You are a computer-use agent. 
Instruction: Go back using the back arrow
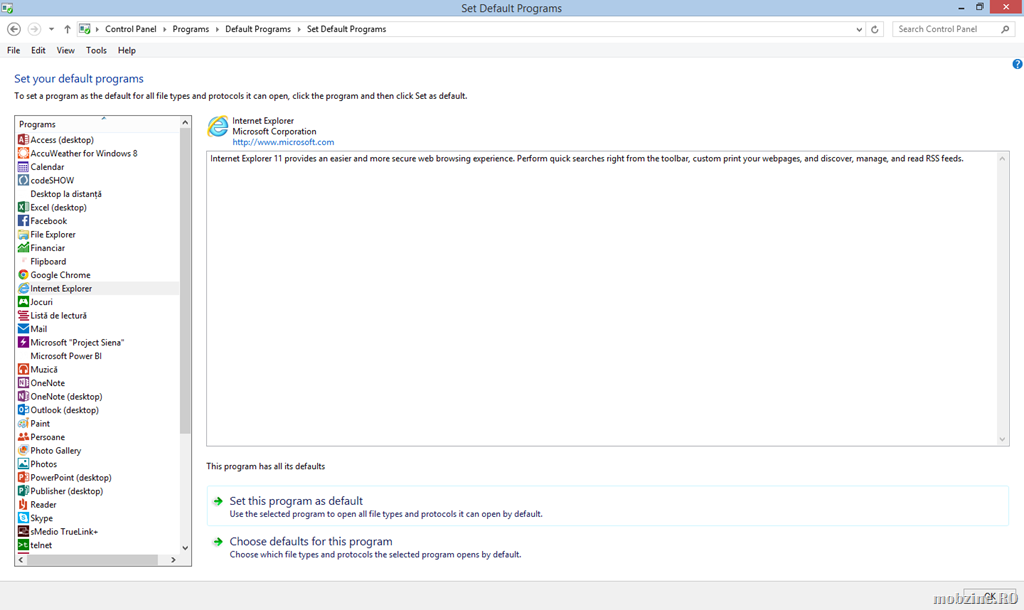[x=14, y=29]
